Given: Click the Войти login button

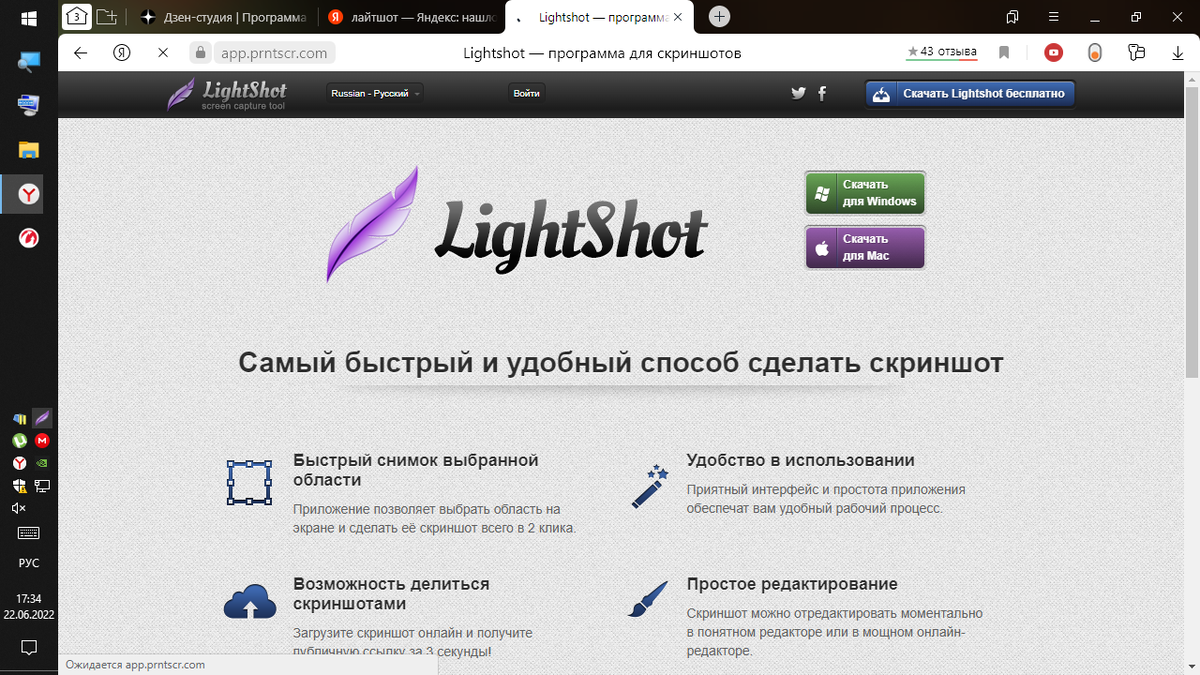Looking at the screenshot, I should coord(527,93).
